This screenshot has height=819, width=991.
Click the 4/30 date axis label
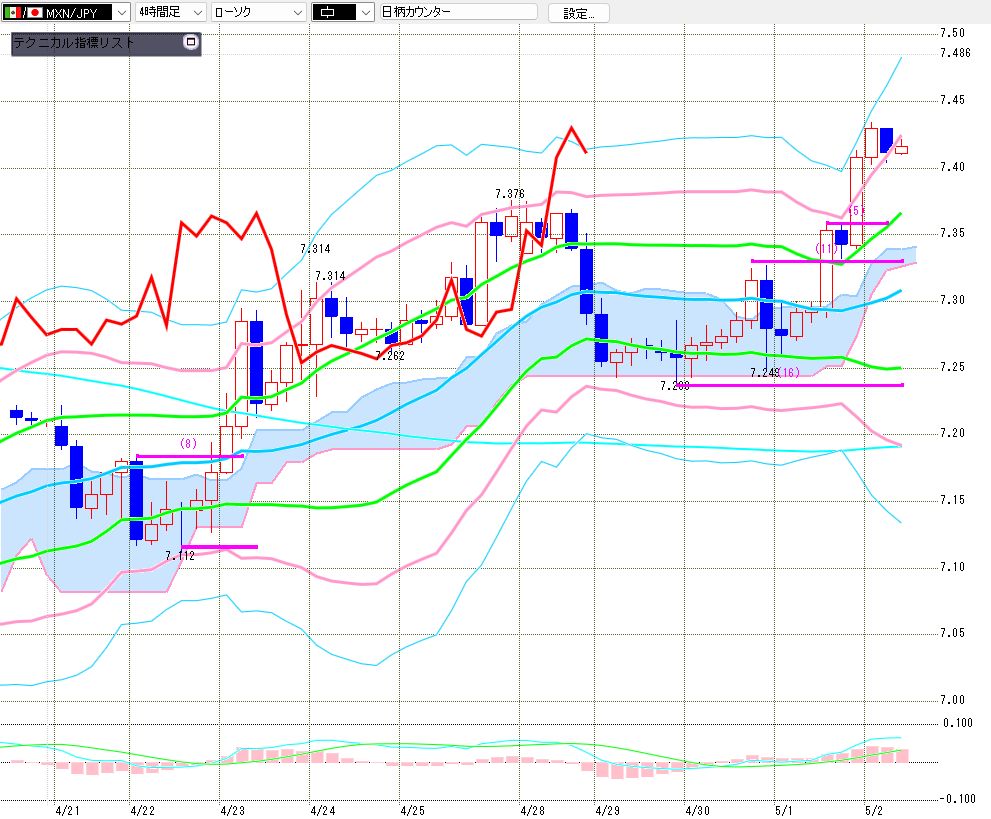(x=697, y=810)
